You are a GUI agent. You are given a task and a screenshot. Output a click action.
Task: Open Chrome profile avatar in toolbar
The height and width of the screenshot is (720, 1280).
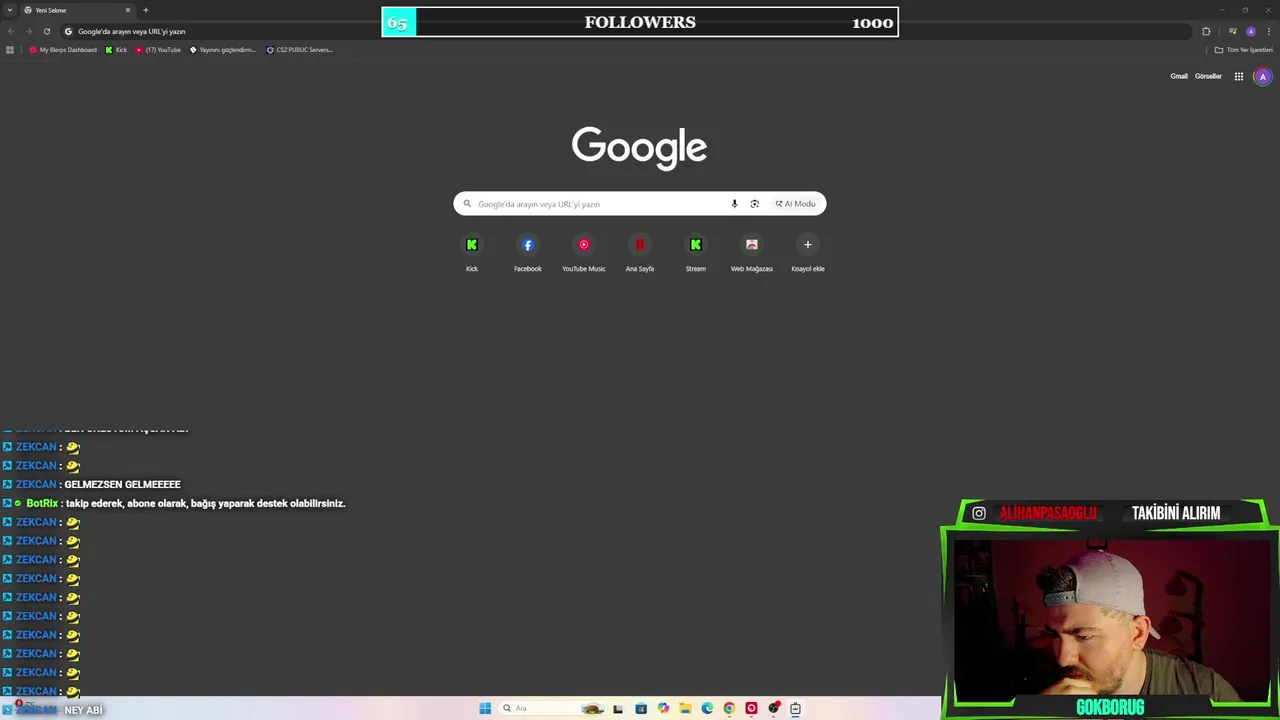(1251, 31)
